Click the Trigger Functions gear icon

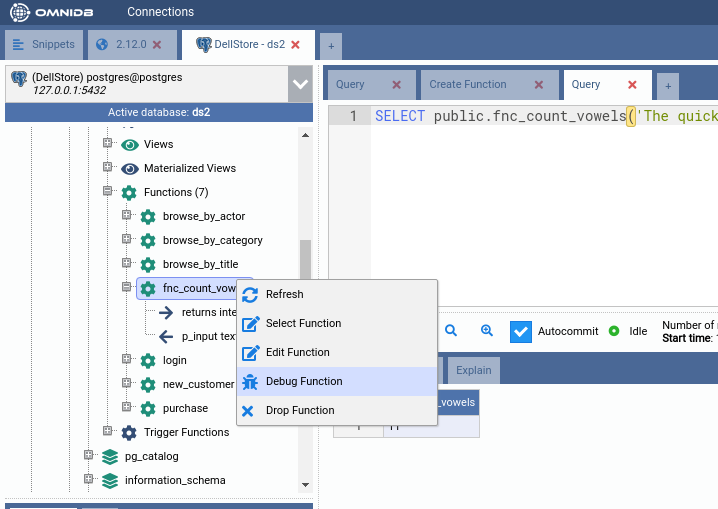129,433
